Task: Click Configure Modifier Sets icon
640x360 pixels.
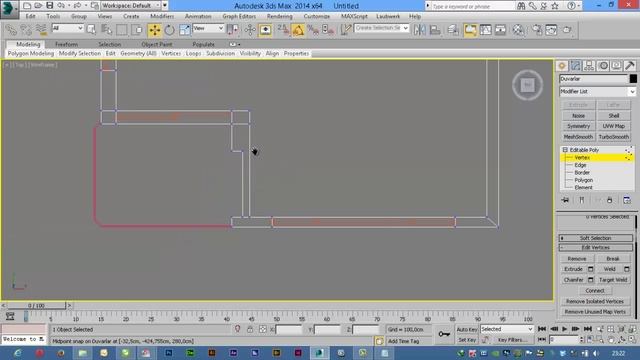Action: (x=627, y=200)
